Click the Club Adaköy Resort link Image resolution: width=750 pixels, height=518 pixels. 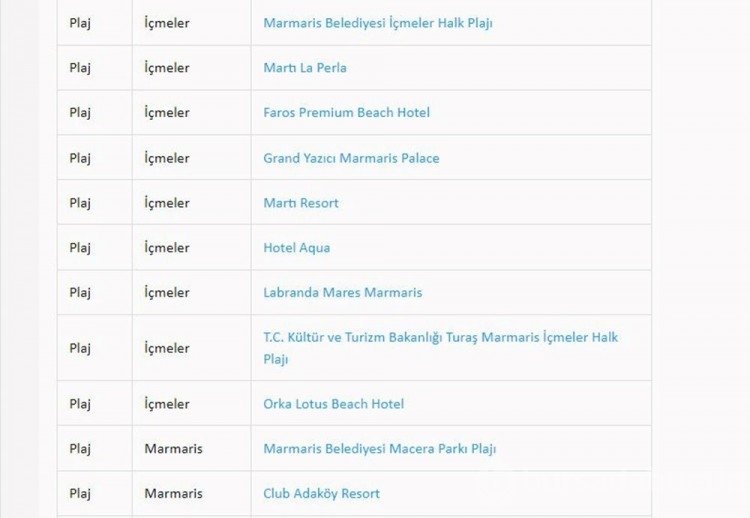coord(321,493)
